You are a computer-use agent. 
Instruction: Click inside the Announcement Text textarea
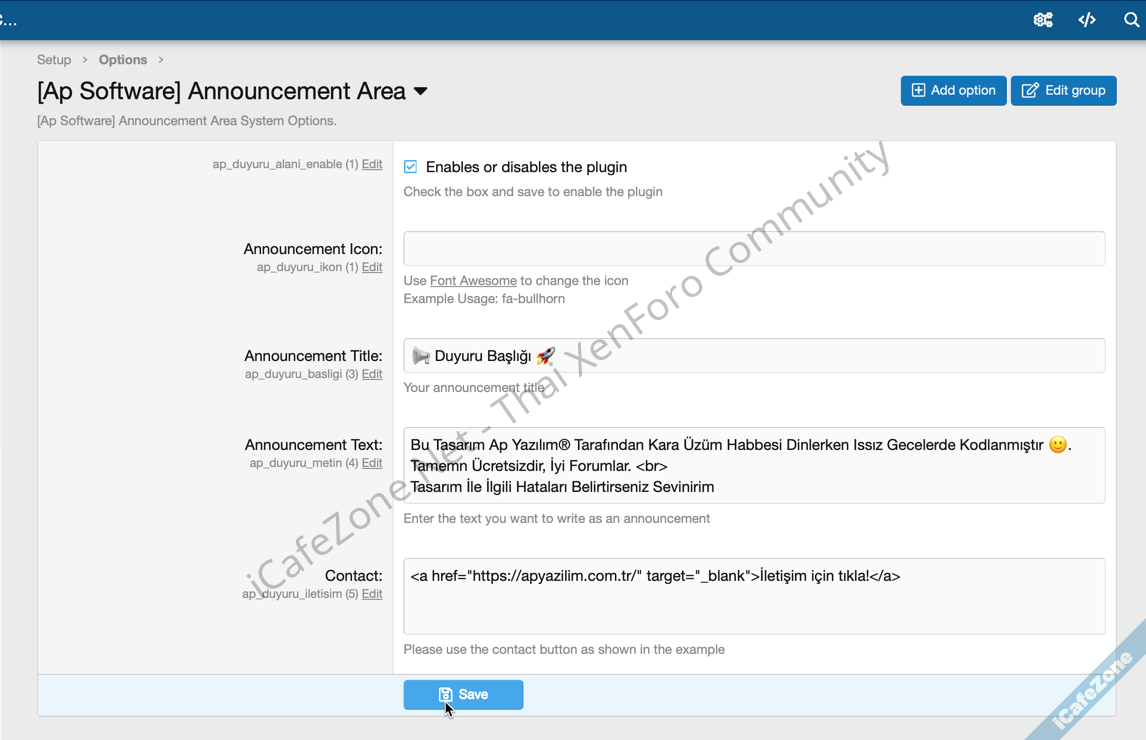click(754, 466)
